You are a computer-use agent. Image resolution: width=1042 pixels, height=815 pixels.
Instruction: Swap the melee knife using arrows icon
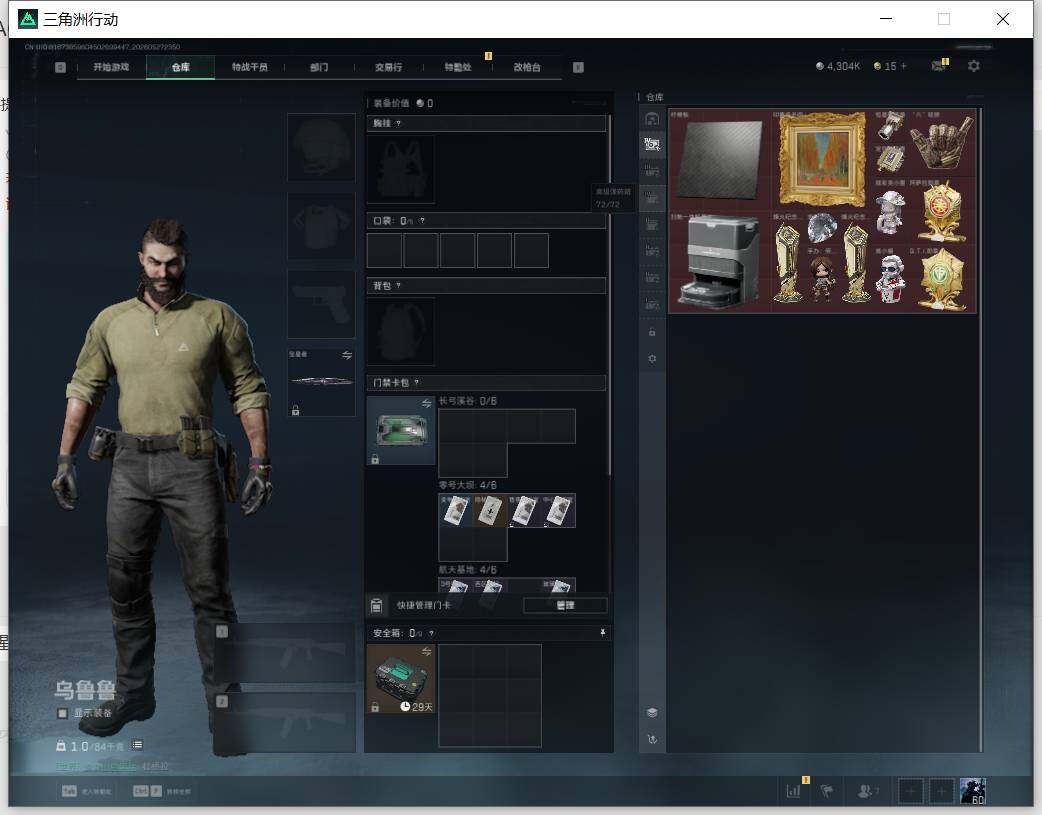(347, 355)
